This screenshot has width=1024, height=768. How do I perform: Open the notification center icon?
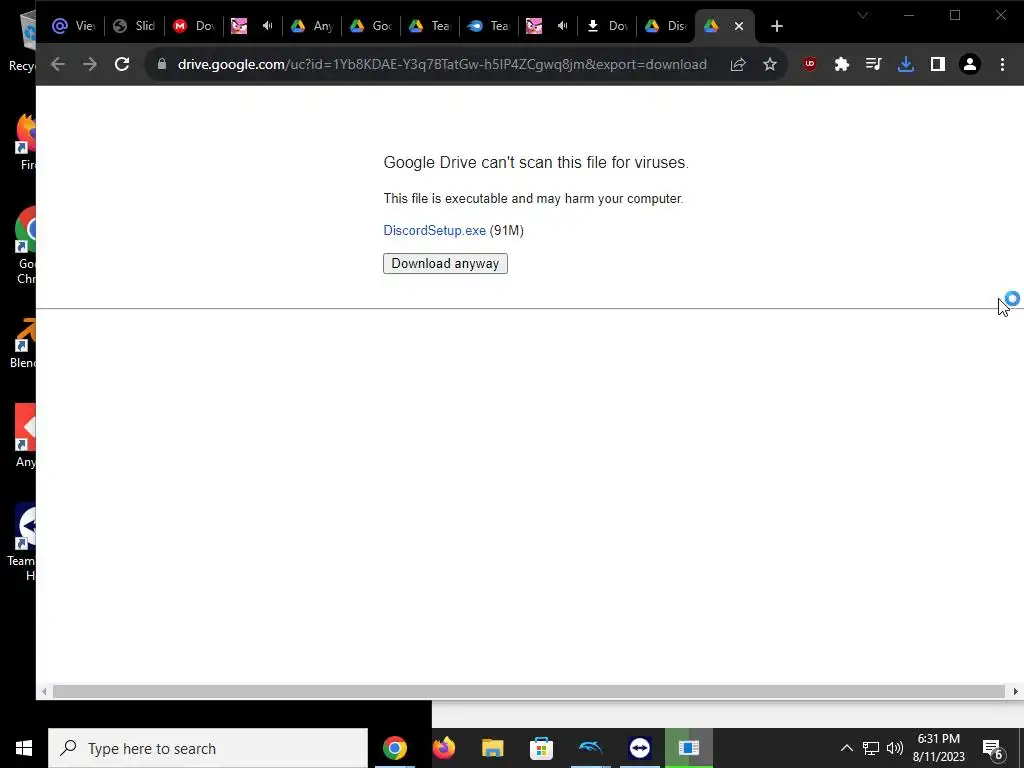pyautogui.click(x=993, y=748)
